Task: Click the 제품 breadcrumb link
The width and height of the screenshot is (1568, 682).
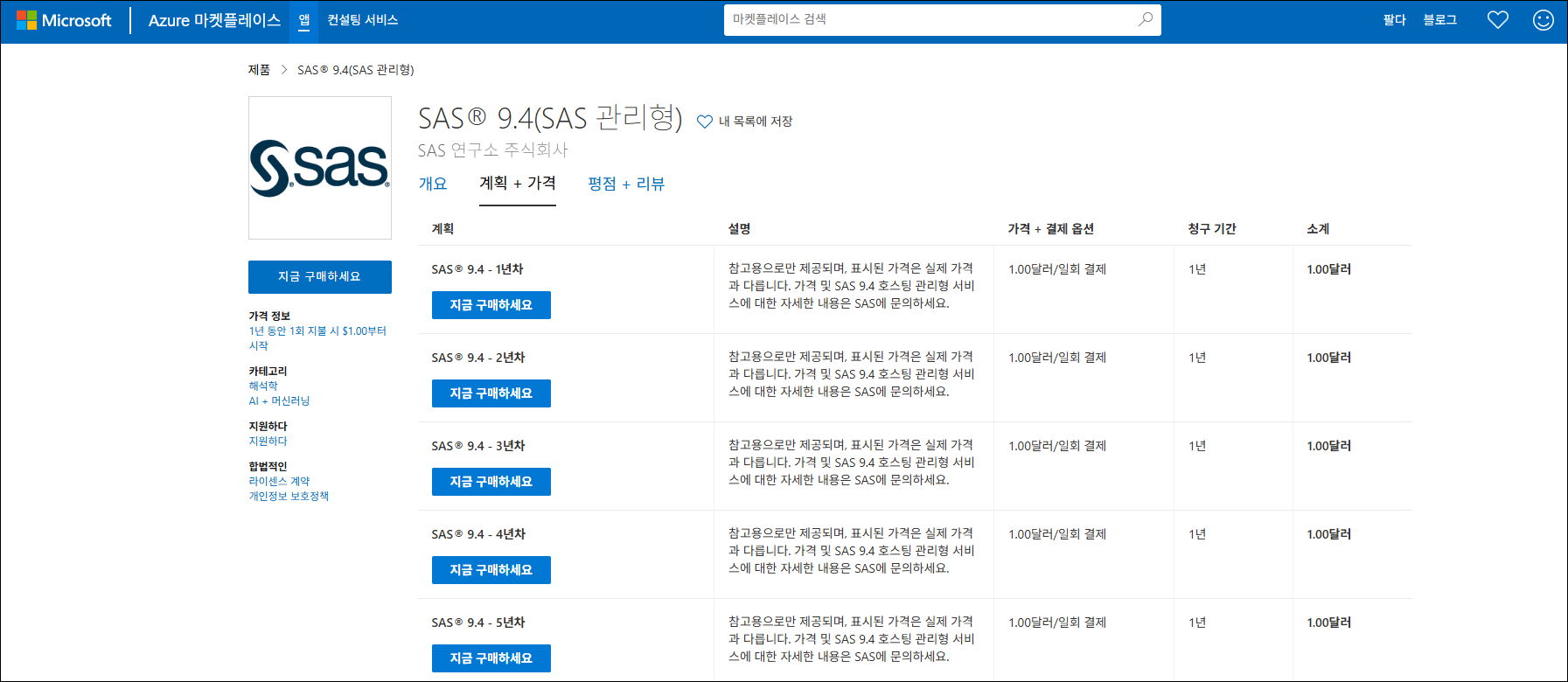Action: [x=259, y=70]
